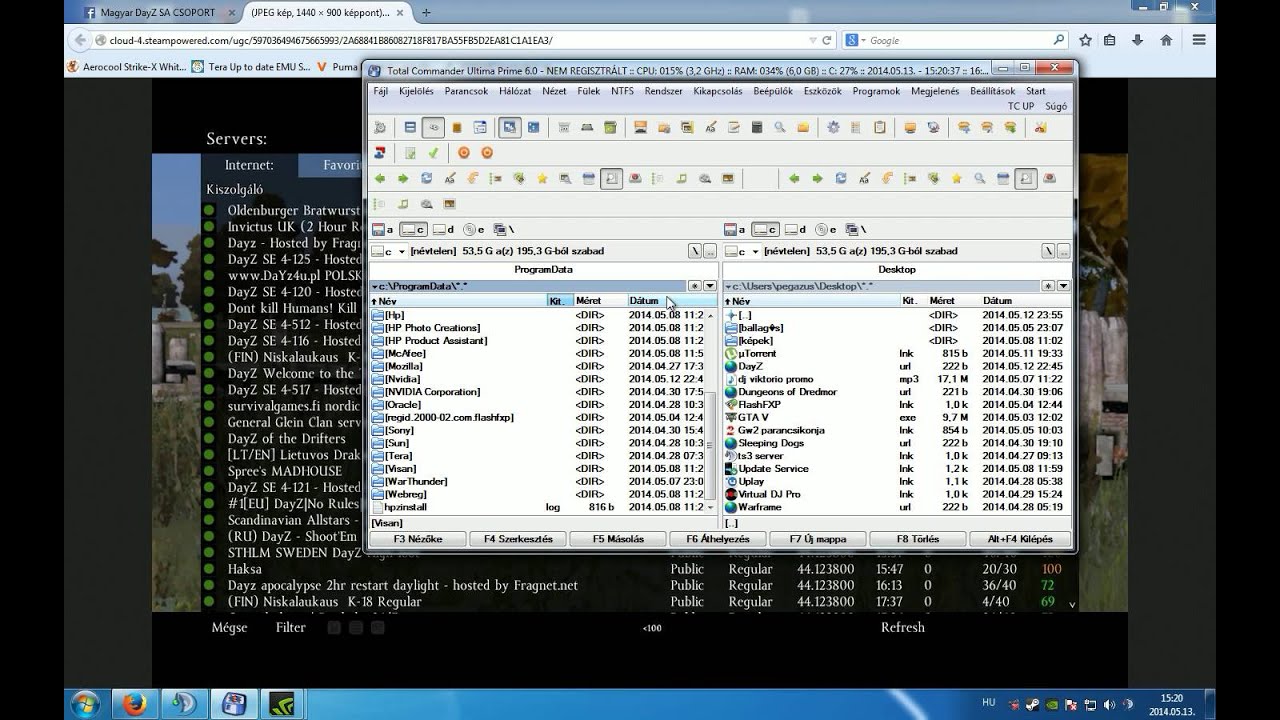The image size is (1280, 720).
Task: Click the F3 Nézőke button
Action: click(x=418, y=539)
